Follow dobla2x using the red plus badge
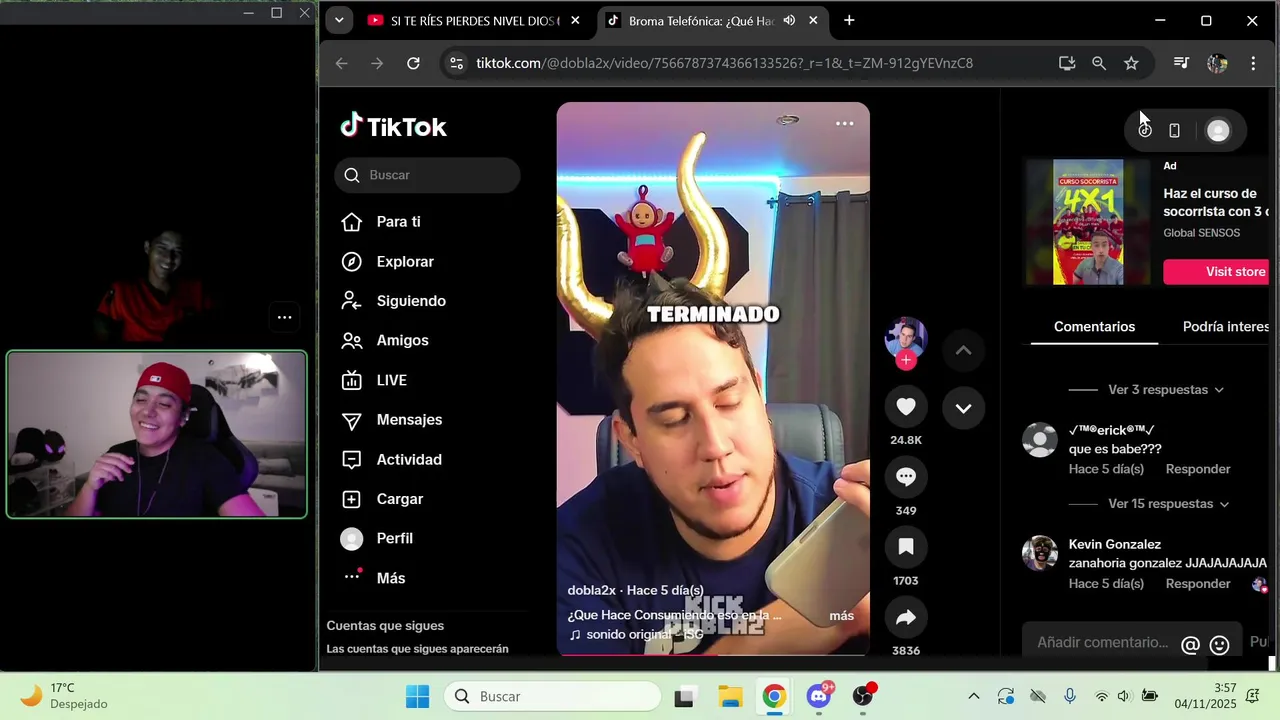Screen dimensions: 1280x720 click(906, 360)
